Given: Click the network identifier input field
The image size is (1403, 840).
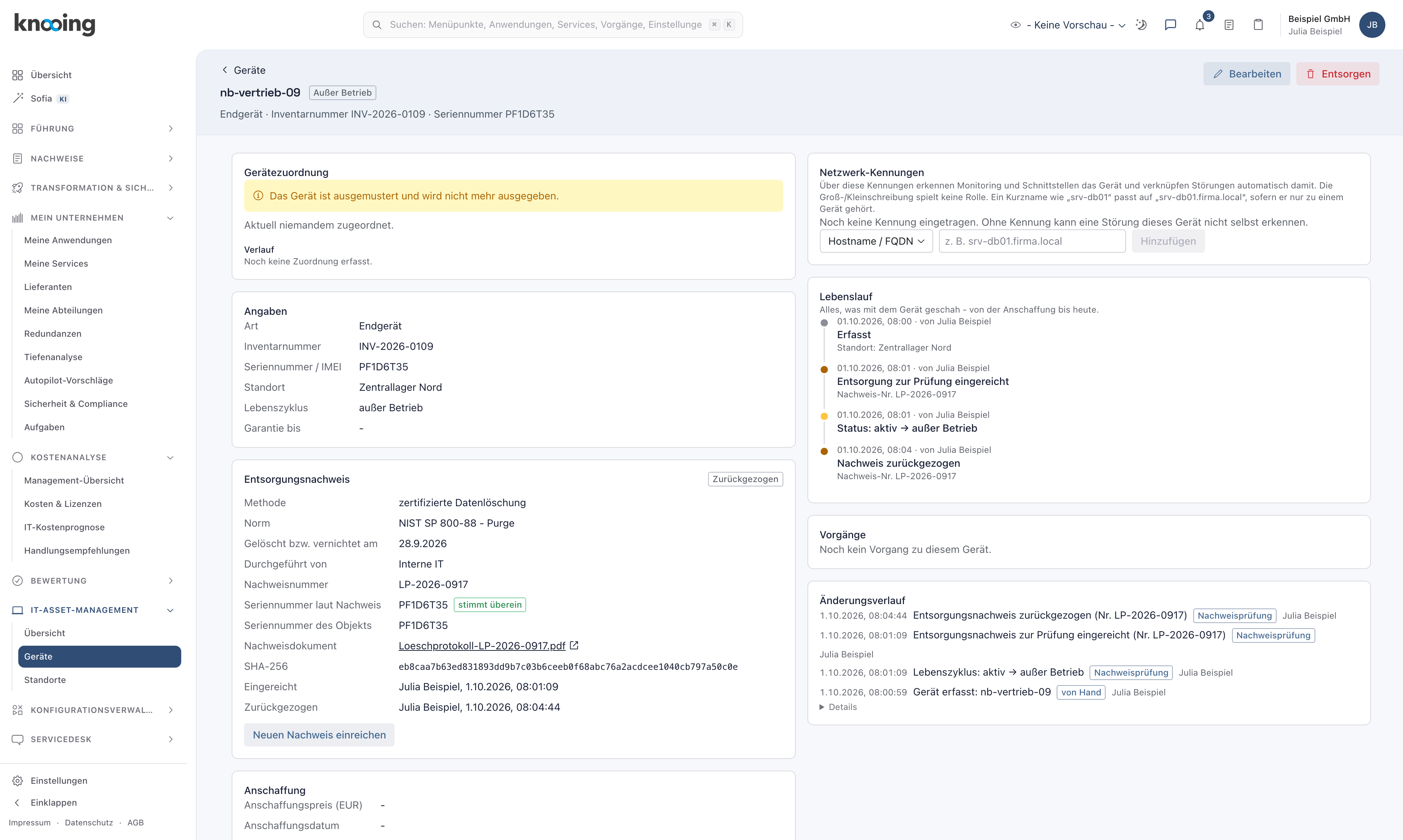Looking at the screenshot, I should (x=1031, y=241).
